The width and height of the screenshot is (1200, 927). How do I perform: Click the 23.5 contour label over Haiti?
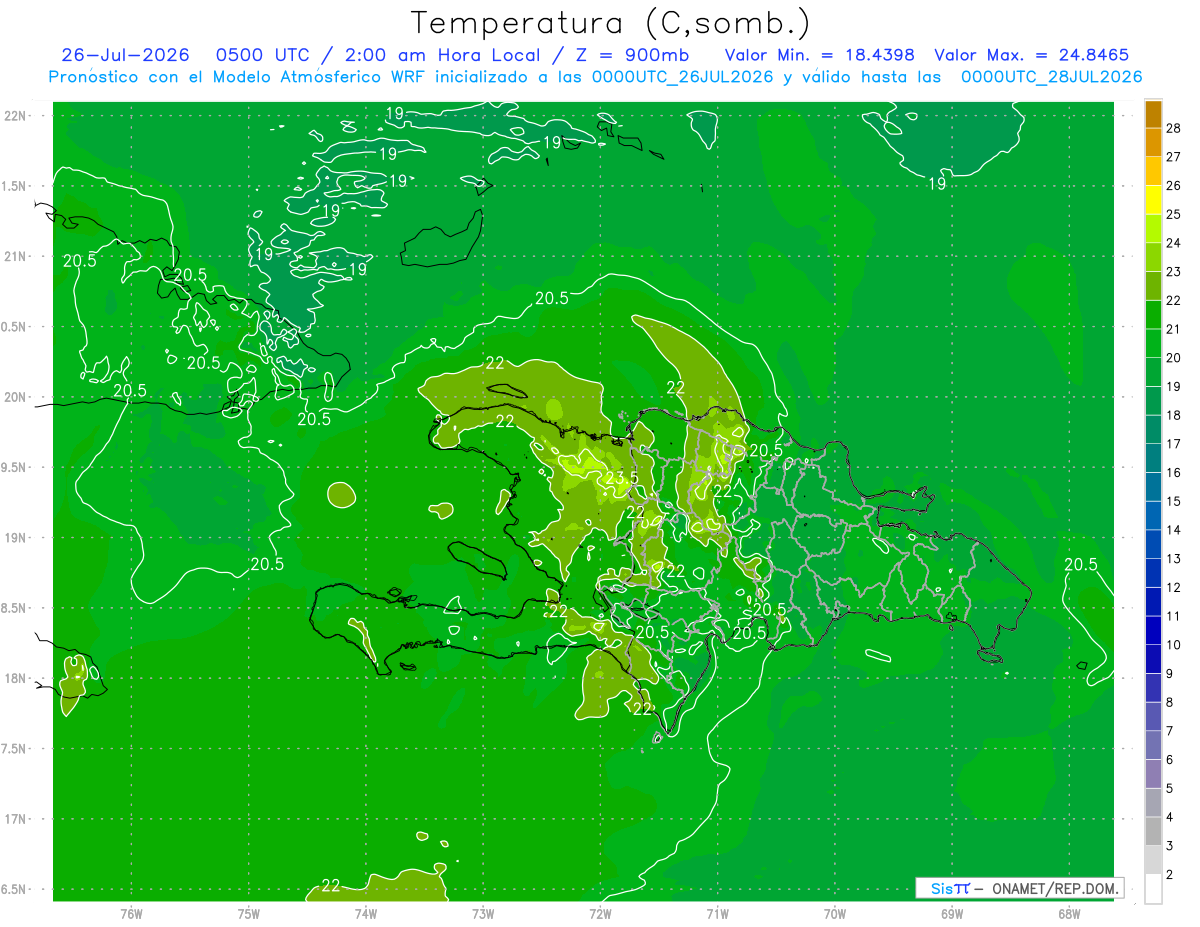[622, 478]
